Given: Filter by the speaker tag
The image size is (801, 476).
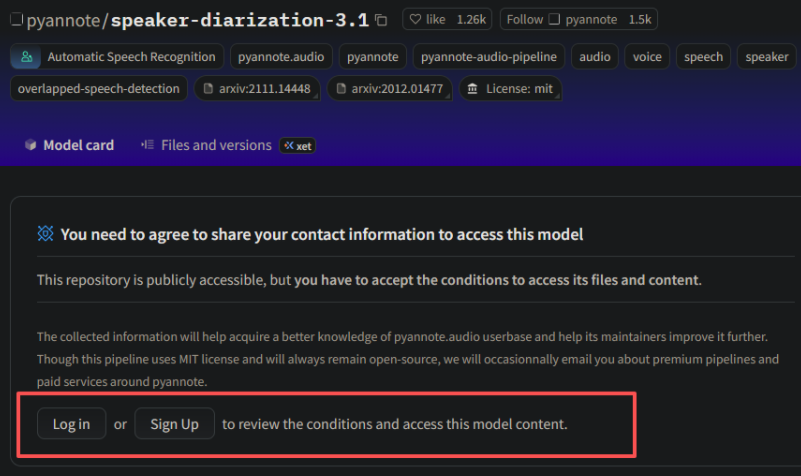Looking at the screenshot, I should click(x=767, y=57).
